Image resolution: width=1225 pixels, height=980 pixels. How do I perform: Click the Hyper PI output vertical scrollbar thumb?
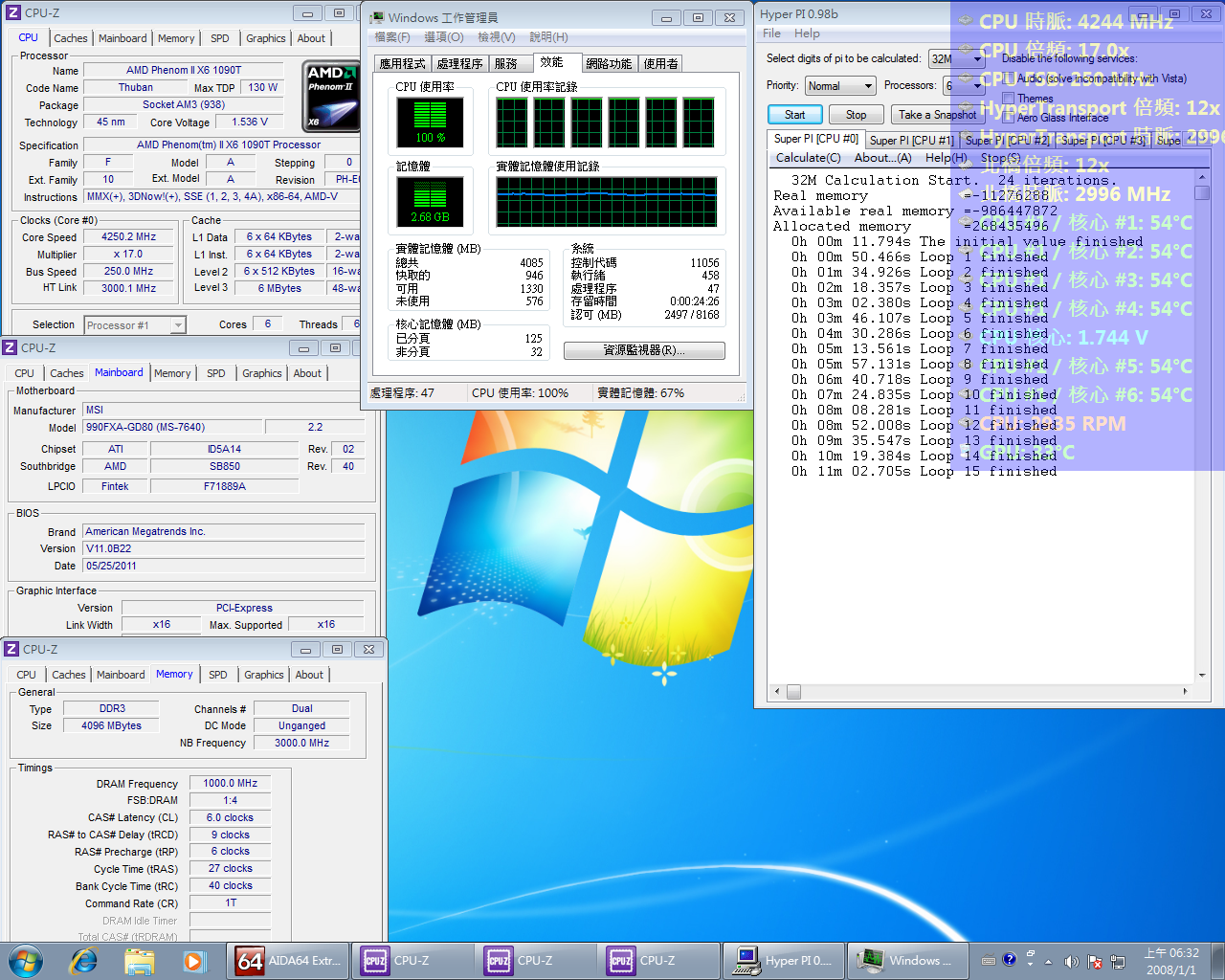[x=1202, y=193]
